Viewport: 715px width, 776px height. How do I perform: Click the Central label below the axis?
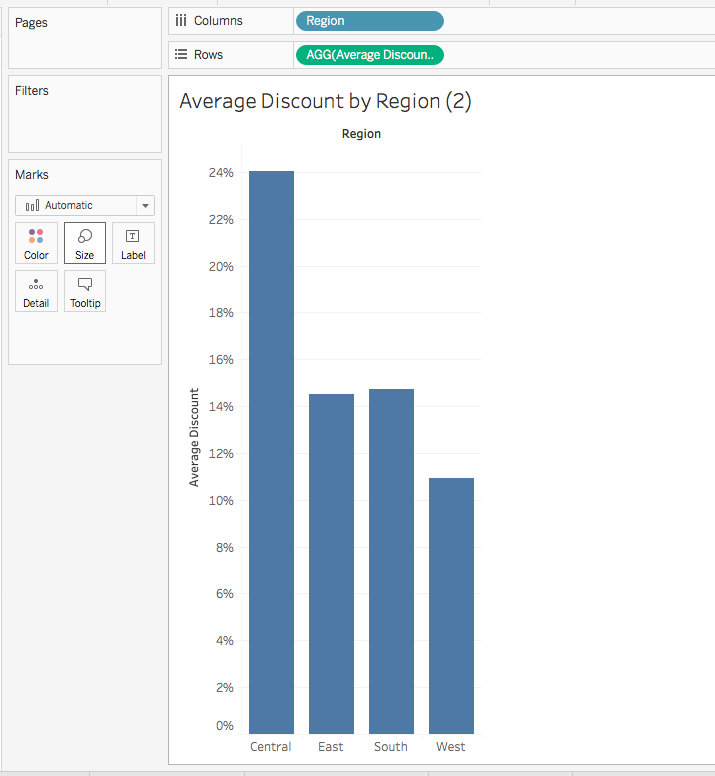click(271, 747)
